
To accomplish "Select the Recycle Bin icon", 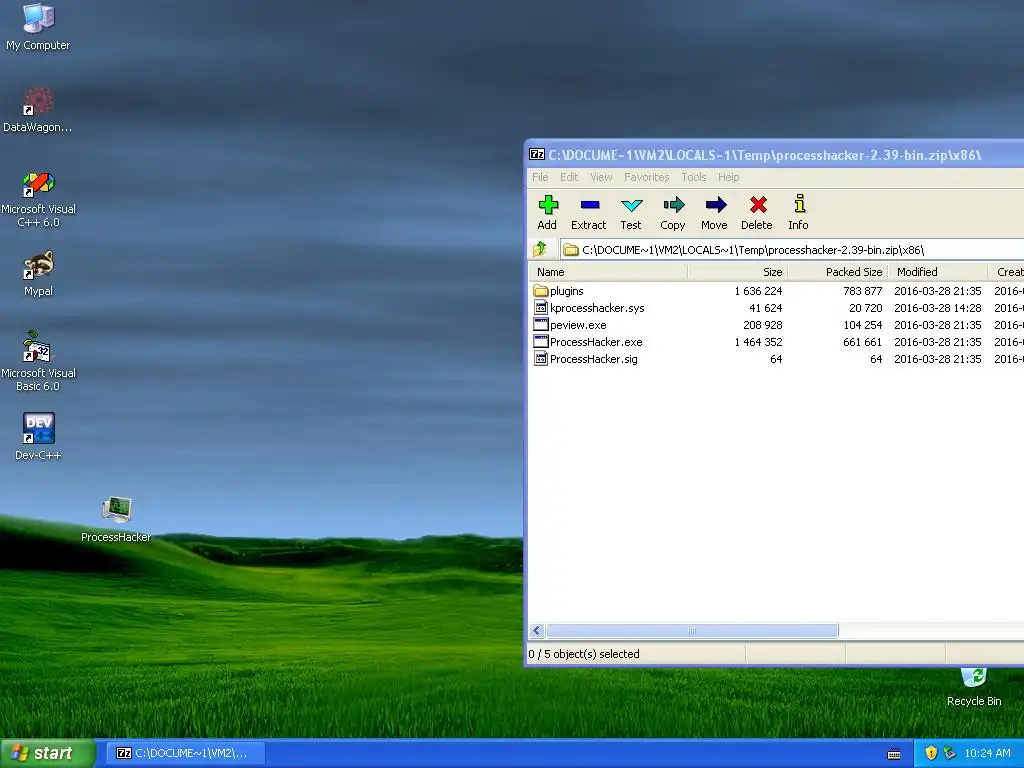I will click(x=974, y=678).
